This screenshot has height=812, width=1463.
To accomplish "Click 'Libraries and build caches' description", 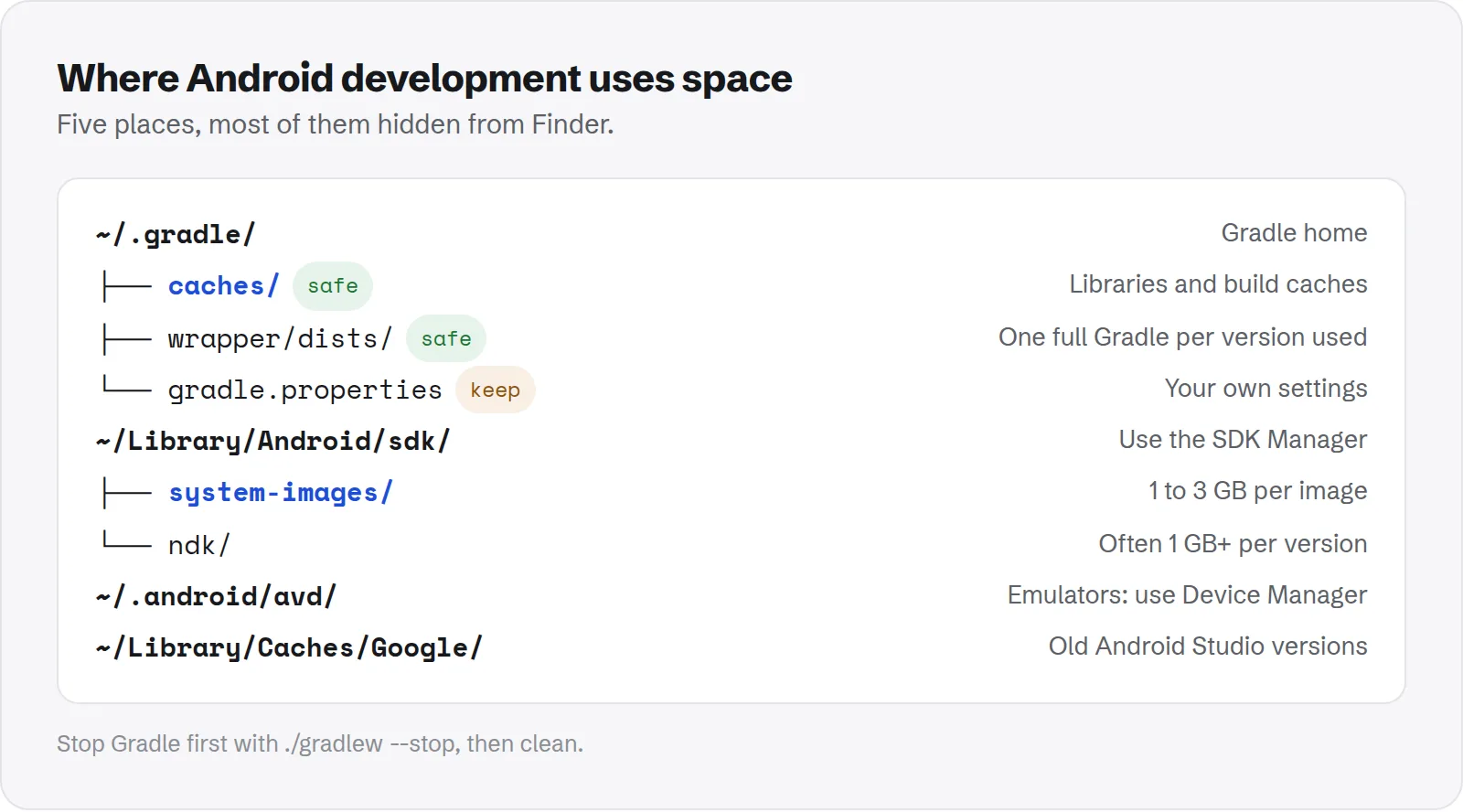I will click(x=1218, y=284).
